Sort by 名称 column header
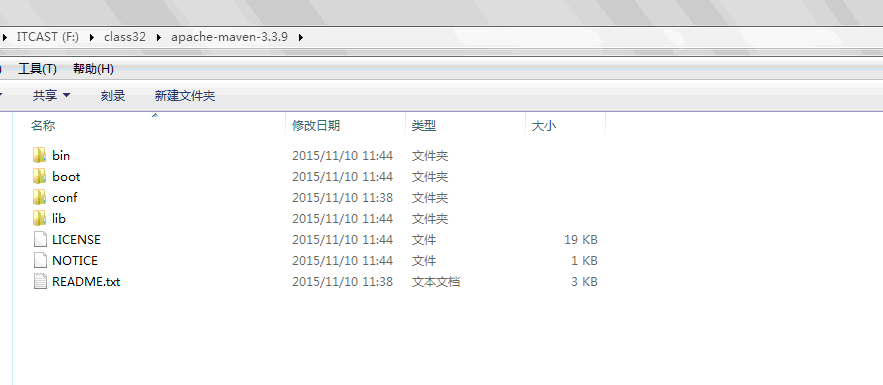 (x=43, y=126)
